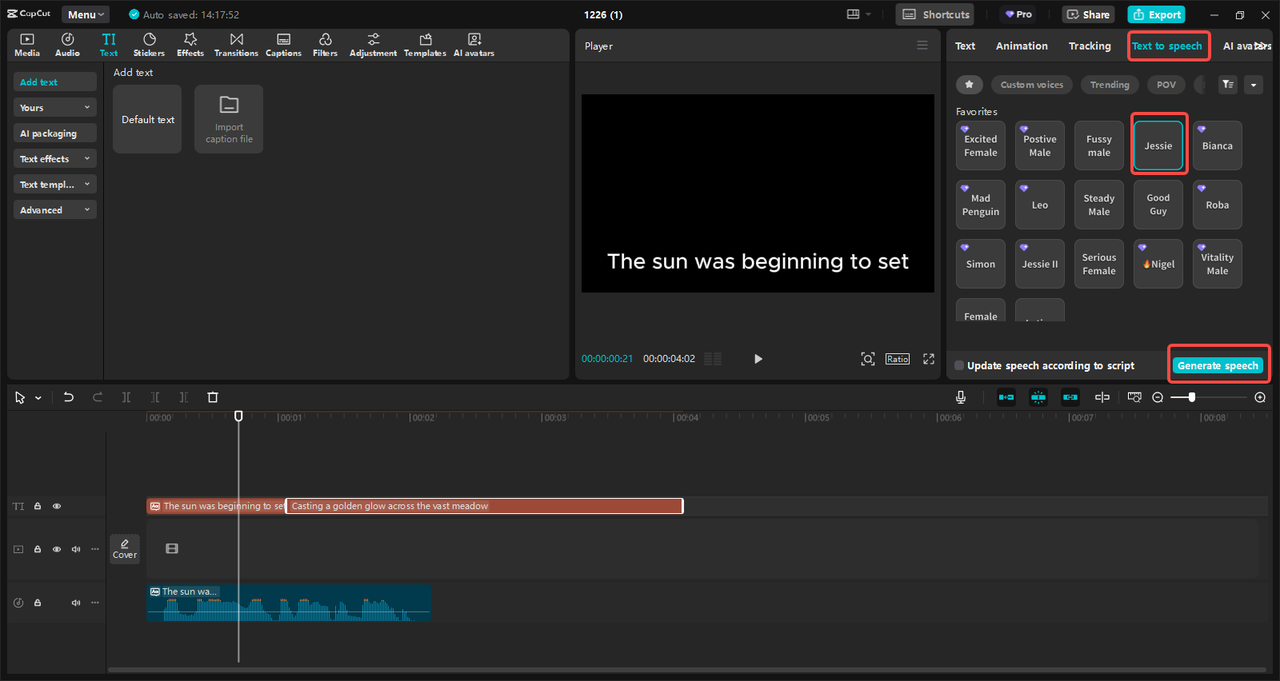Open the Transitions panel
This screenshot has width=1280, height=681.
pyautogui.click(x=236, y=45)
